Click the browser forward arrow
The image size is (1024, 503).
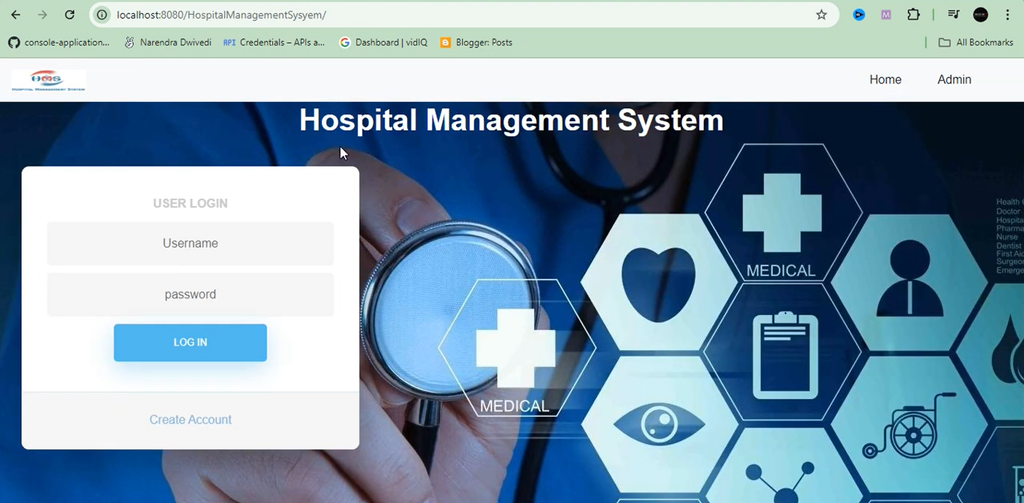click(x=42, y=14)
